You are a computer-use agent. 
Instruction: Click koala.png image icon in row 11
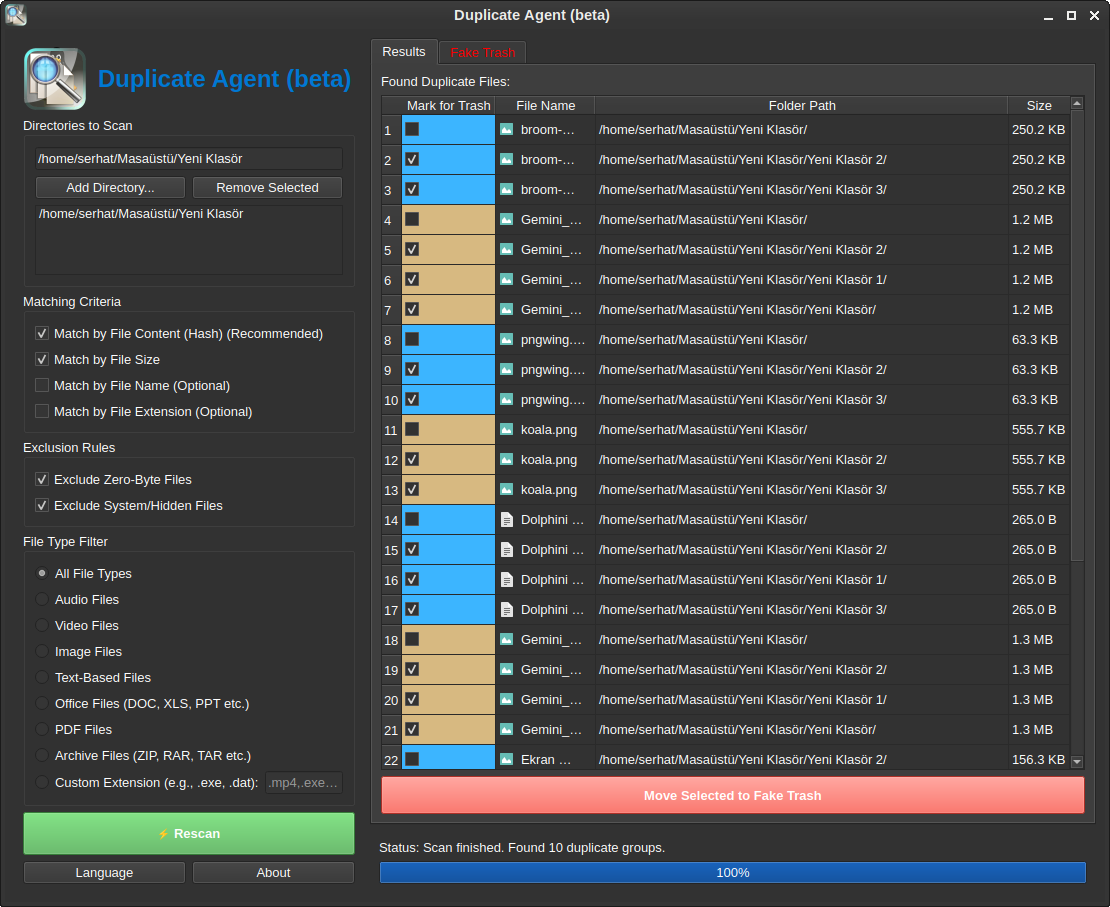(506, 430)
